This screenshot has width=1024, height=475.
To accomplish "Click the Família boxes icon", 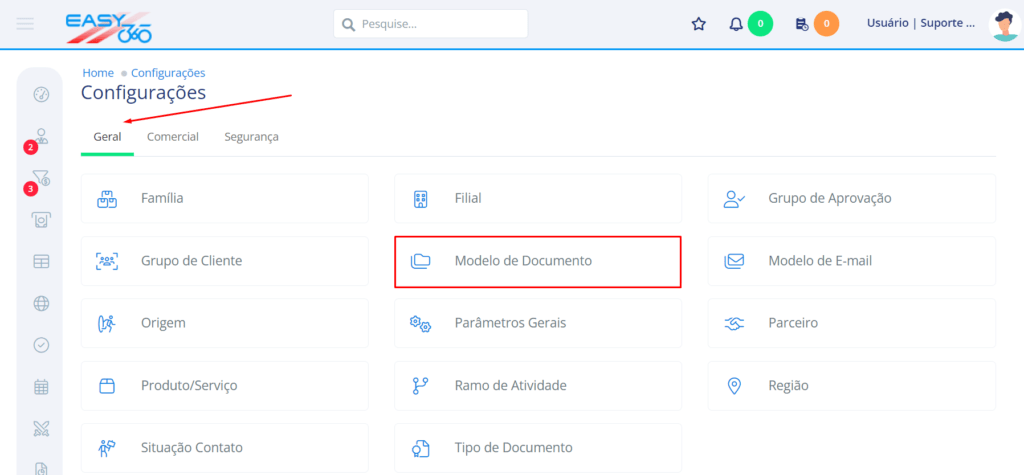I will point(106,199).
